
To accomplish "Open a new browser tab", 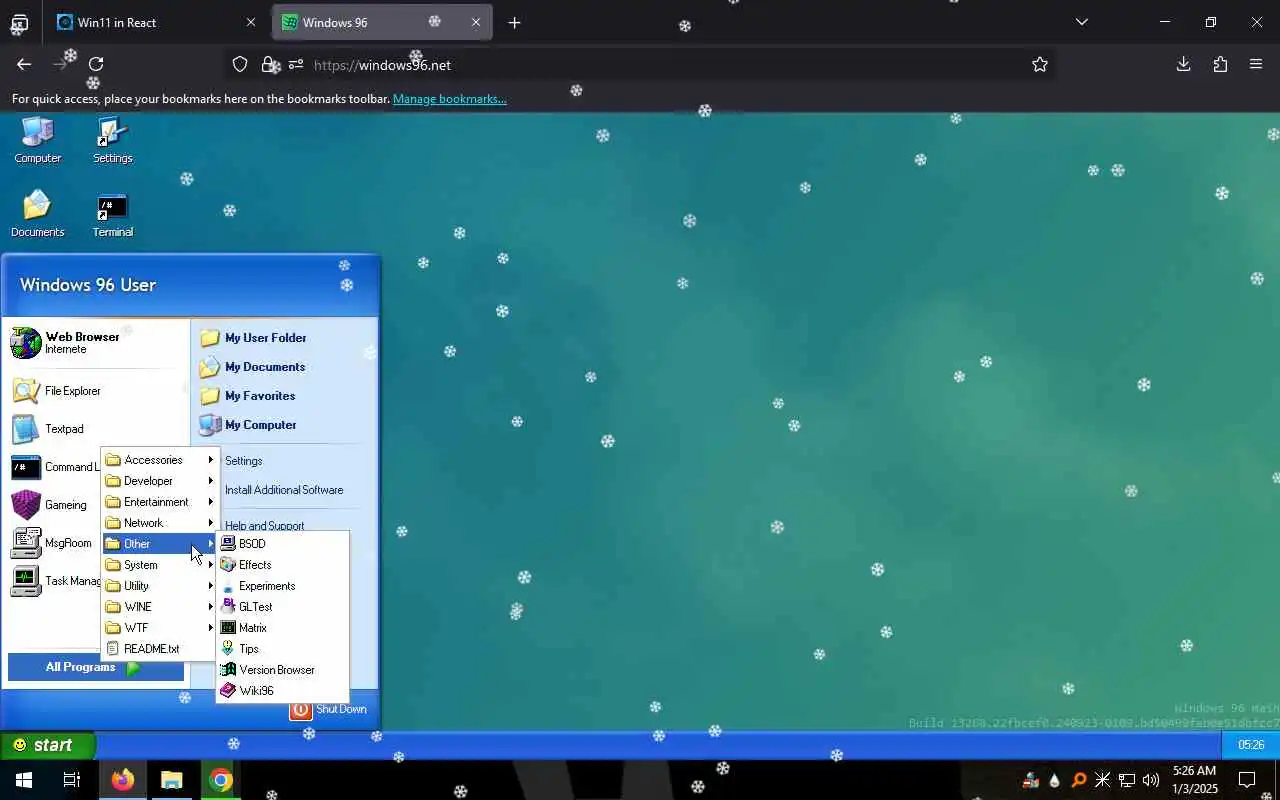I will pyautogui.click(x=514, y=22).
